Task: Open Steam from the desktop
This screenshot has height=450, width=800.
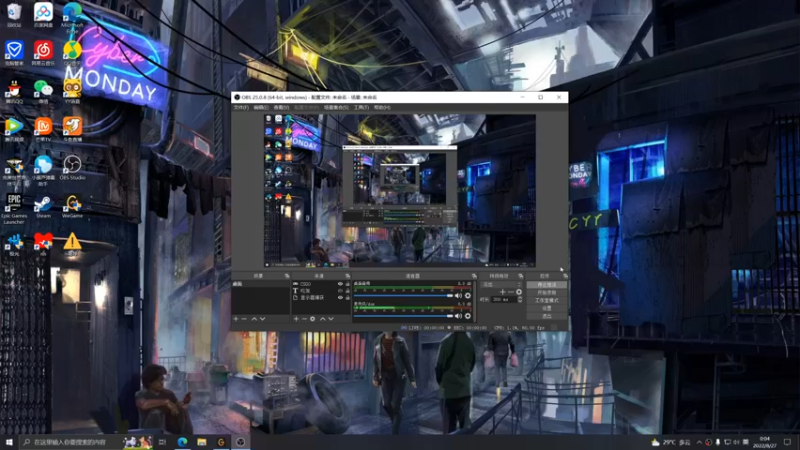Action: coord(43,207)
